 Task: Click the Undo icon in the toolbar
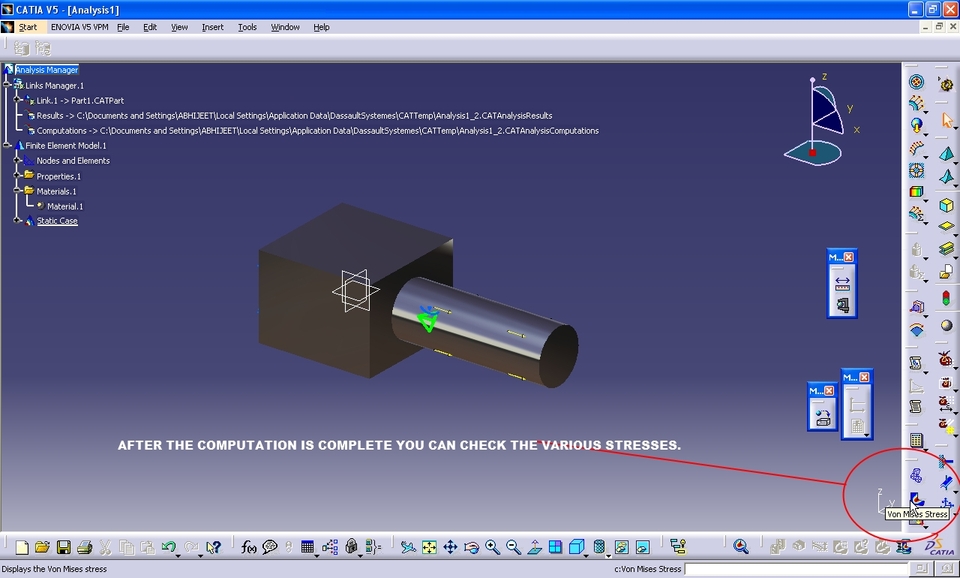169,546
